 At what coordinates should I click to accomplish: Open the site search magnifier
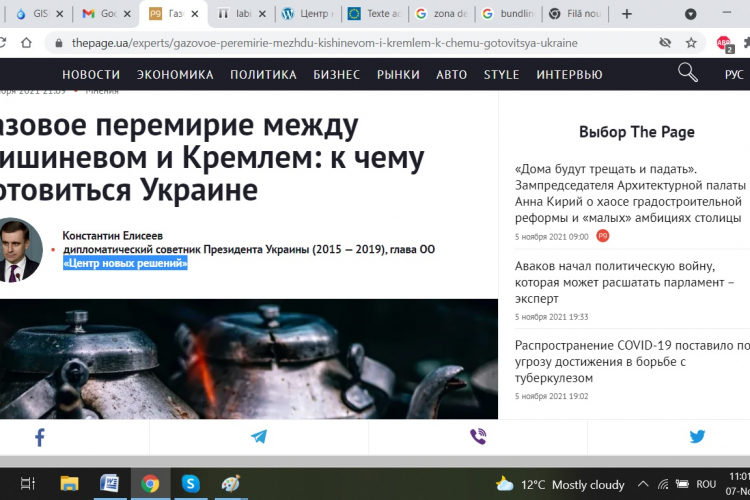688,73
